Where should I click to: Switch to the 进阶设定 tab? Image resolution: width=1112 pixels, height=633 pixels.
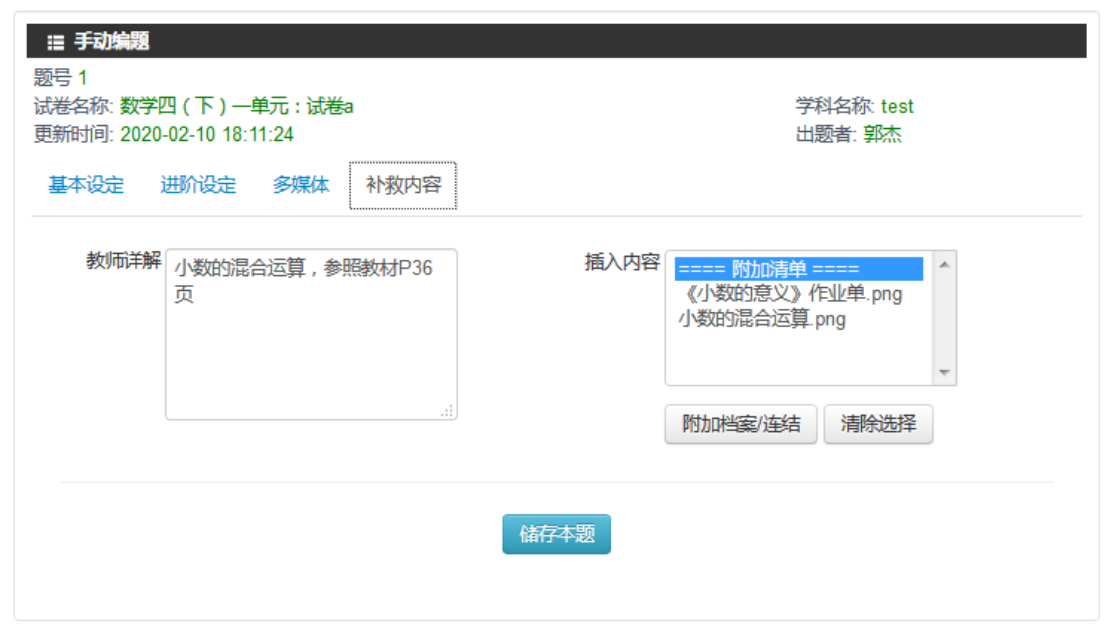tap(198, 185)
